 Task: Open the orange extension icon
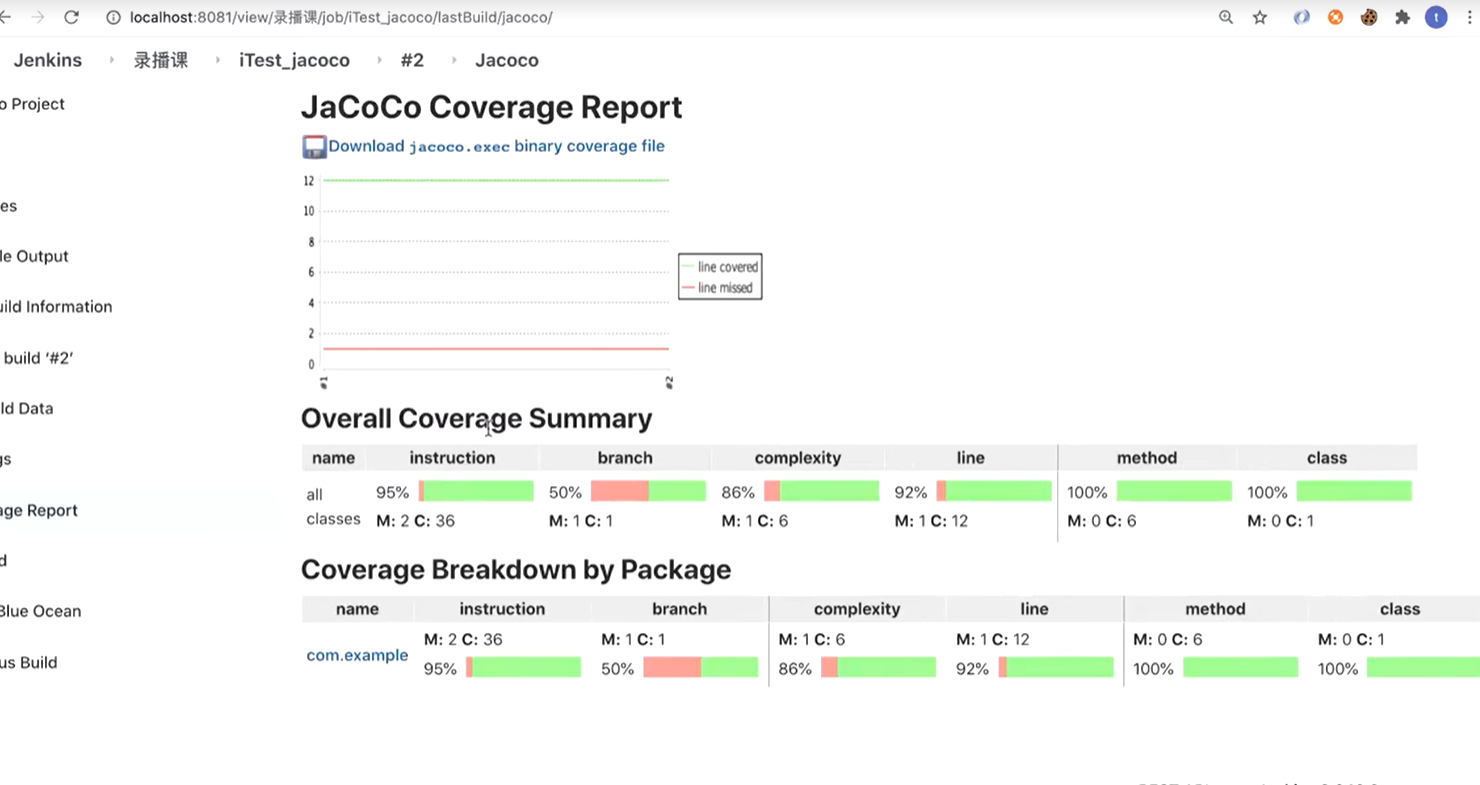1335,17
